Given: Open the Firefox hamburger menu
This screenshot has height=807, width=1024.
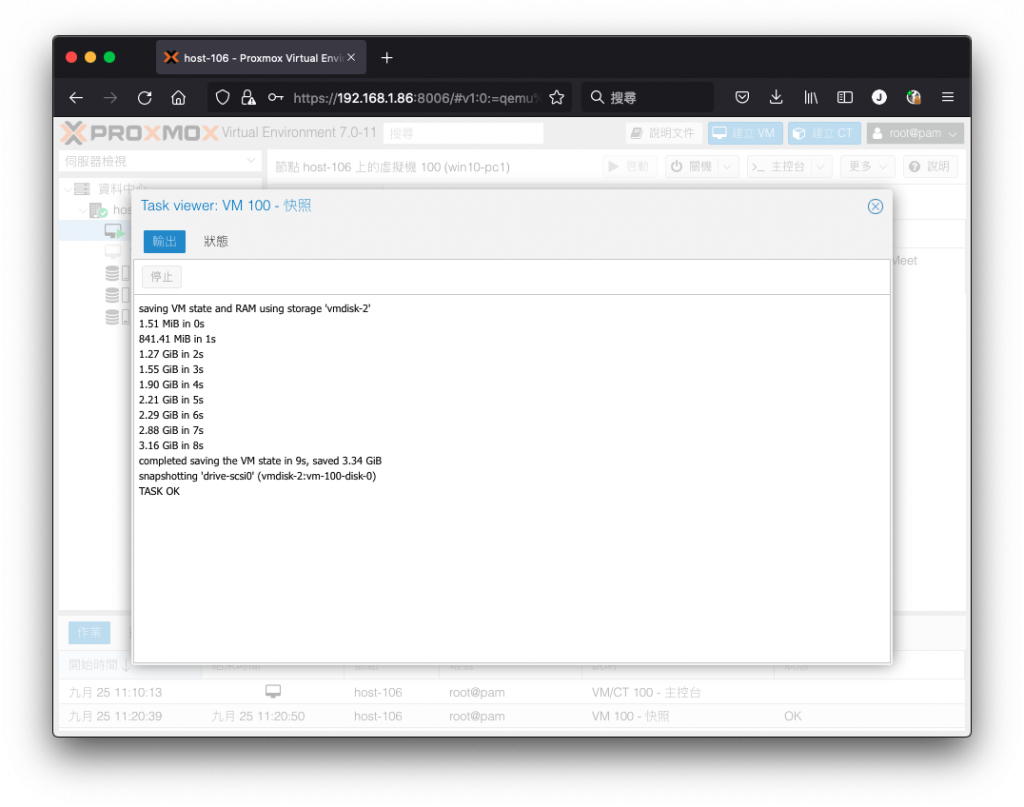Looking at the screenshot, I should 948,98.
